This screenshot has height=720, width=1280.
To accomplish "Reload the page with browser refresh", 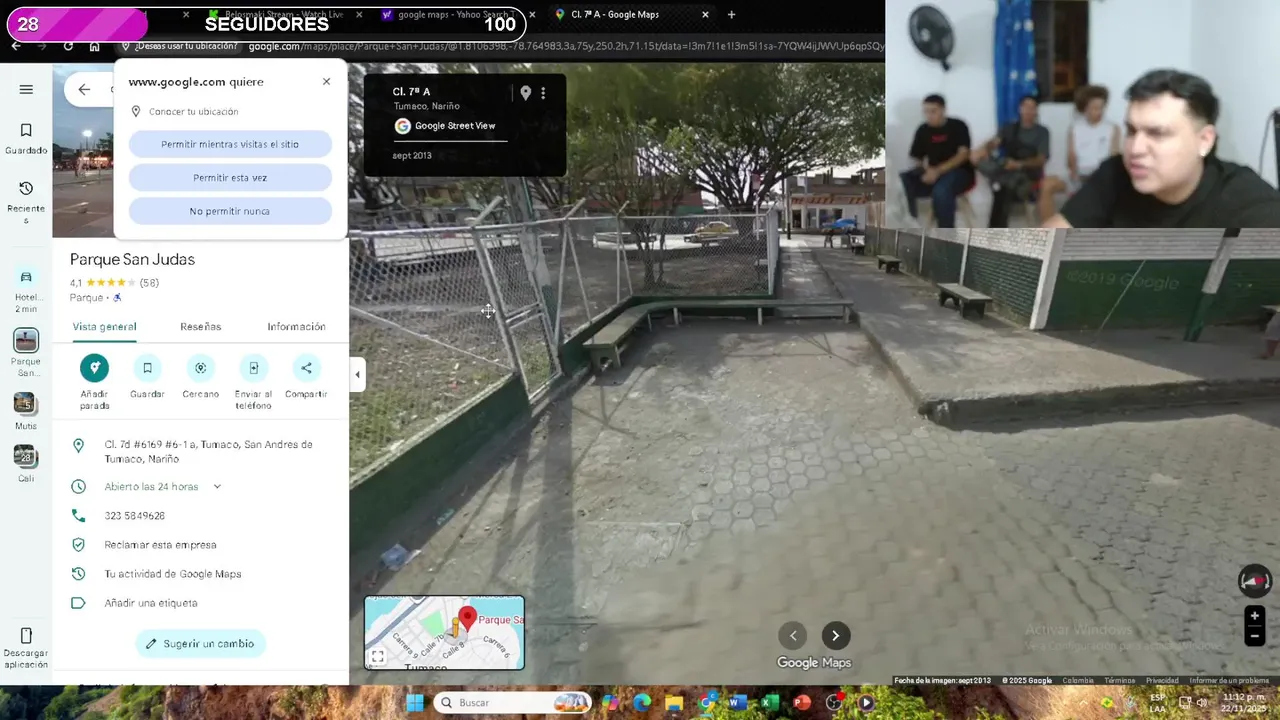I will (x=68, y=46).
